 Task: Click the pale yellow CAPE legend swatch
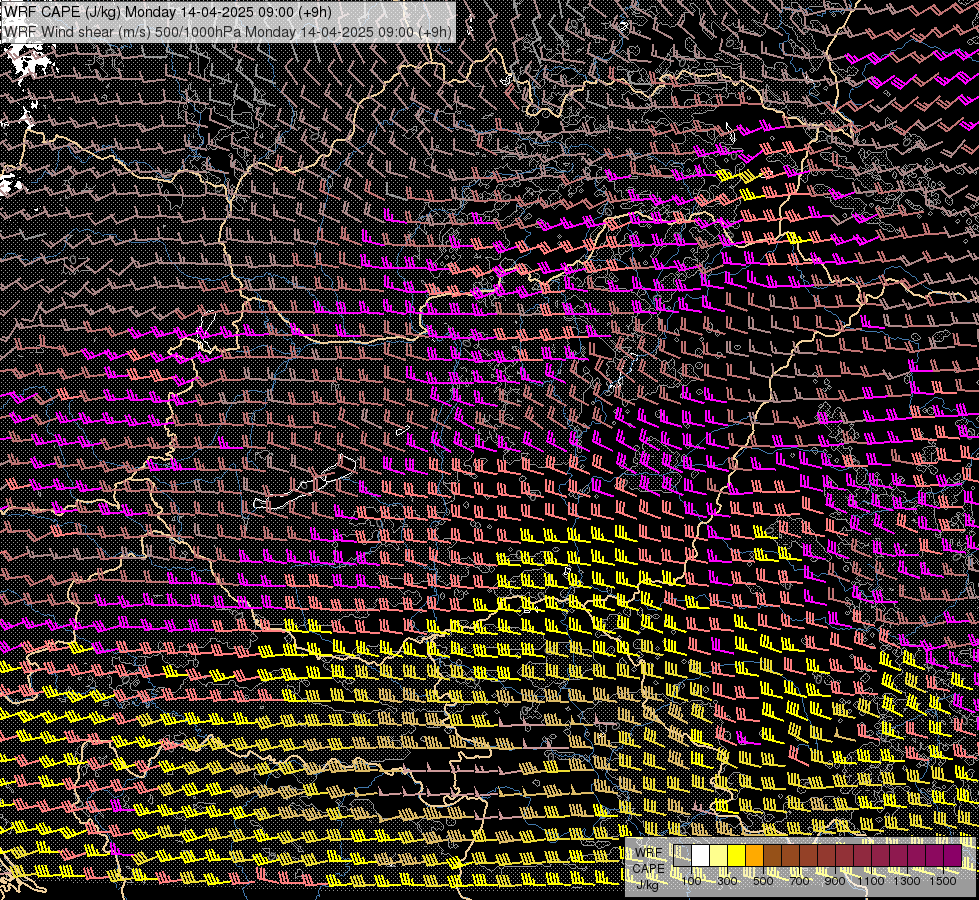[719, 855]
